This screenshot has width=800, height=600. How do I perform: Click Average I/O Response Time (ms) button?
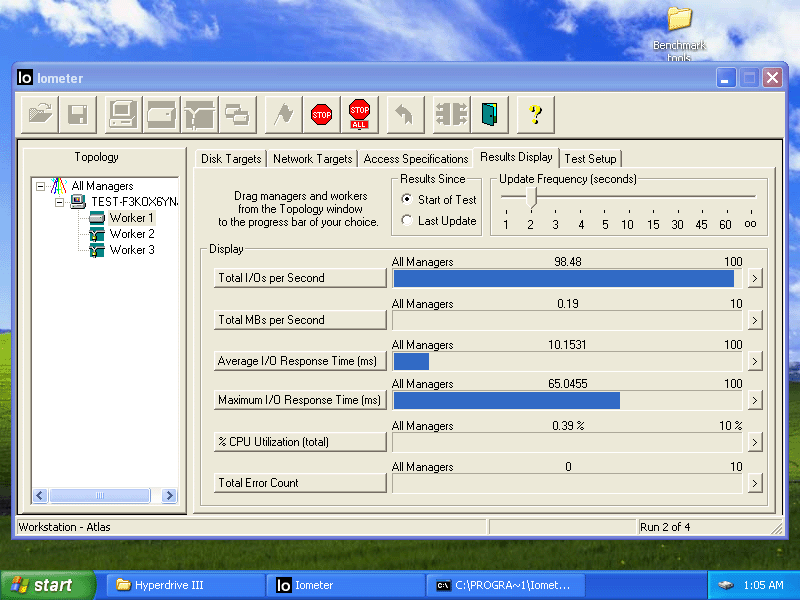[x=300, y=361]
